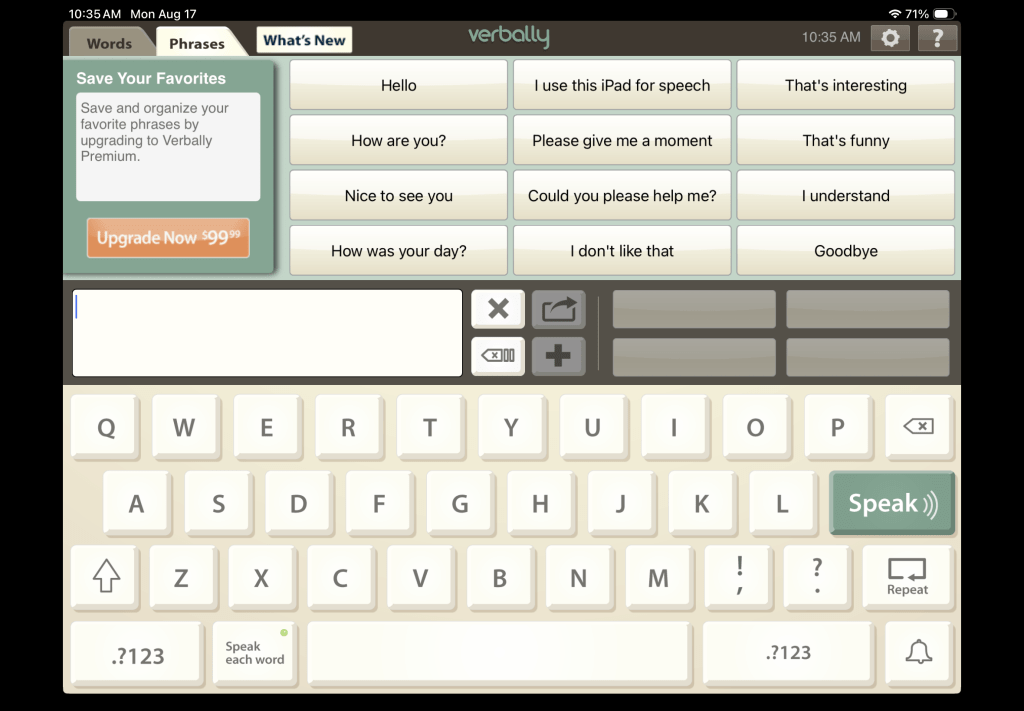Tap the R key
Viewport: 1024px width, 711px height.
pos(348,426)
